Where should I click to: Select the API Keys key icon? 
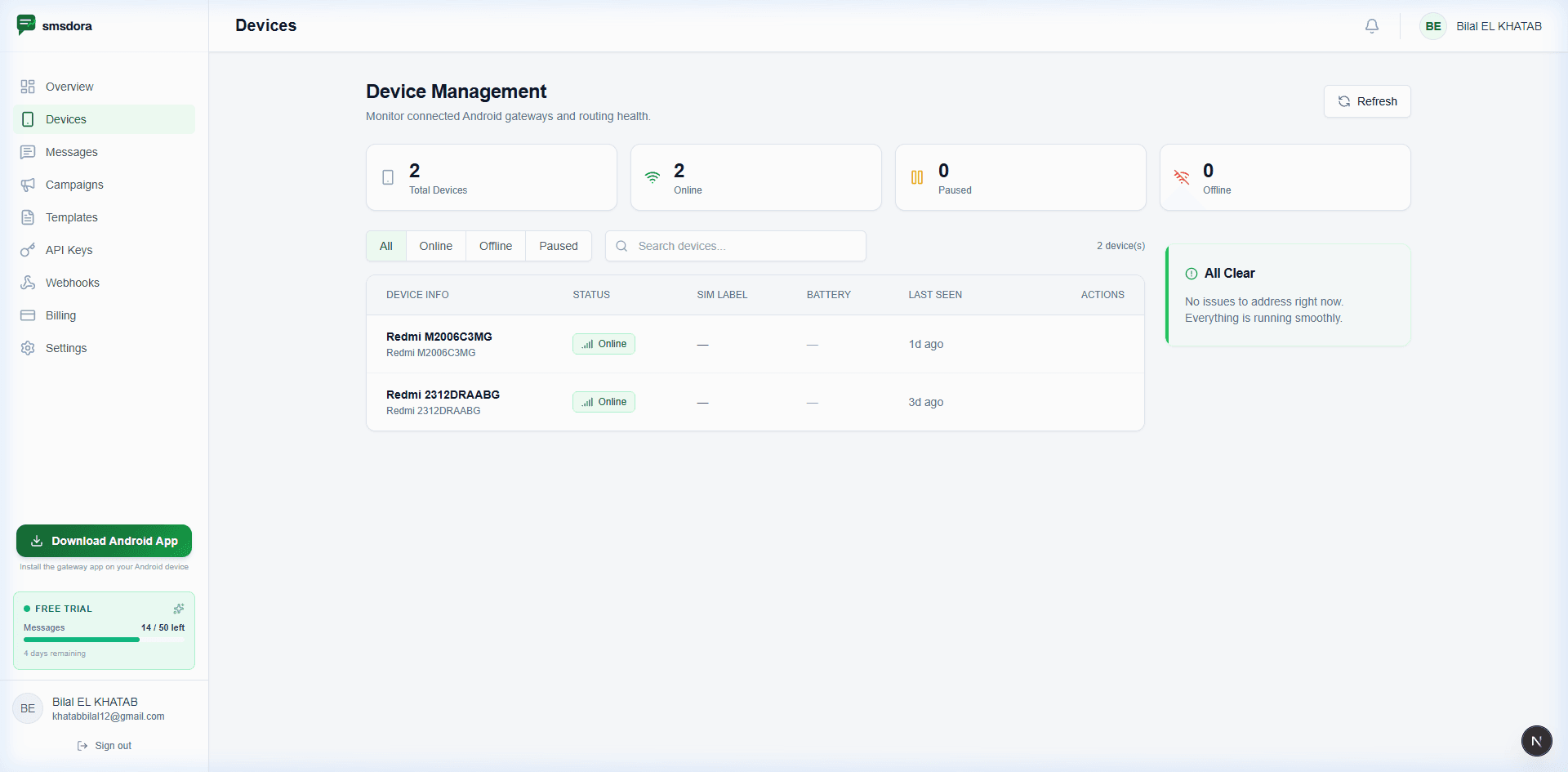point(28,250)
